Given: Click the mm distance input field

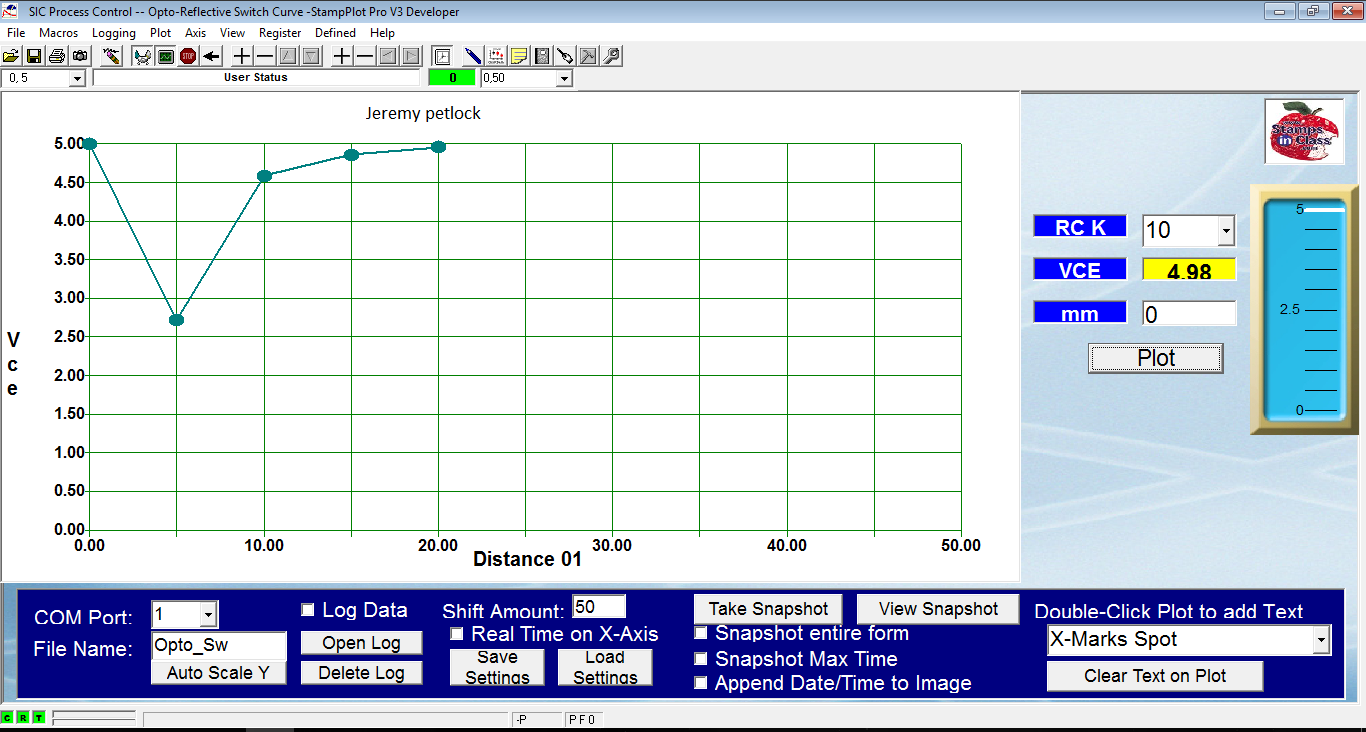Looking at the screenshot, I should click(x=1189, y=314).
